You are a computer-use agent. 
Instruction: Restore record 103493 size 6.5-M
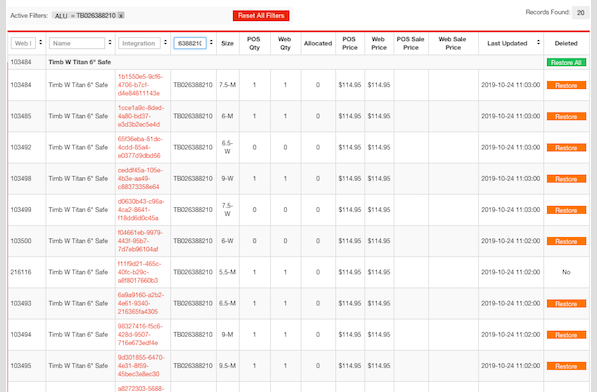566,304
